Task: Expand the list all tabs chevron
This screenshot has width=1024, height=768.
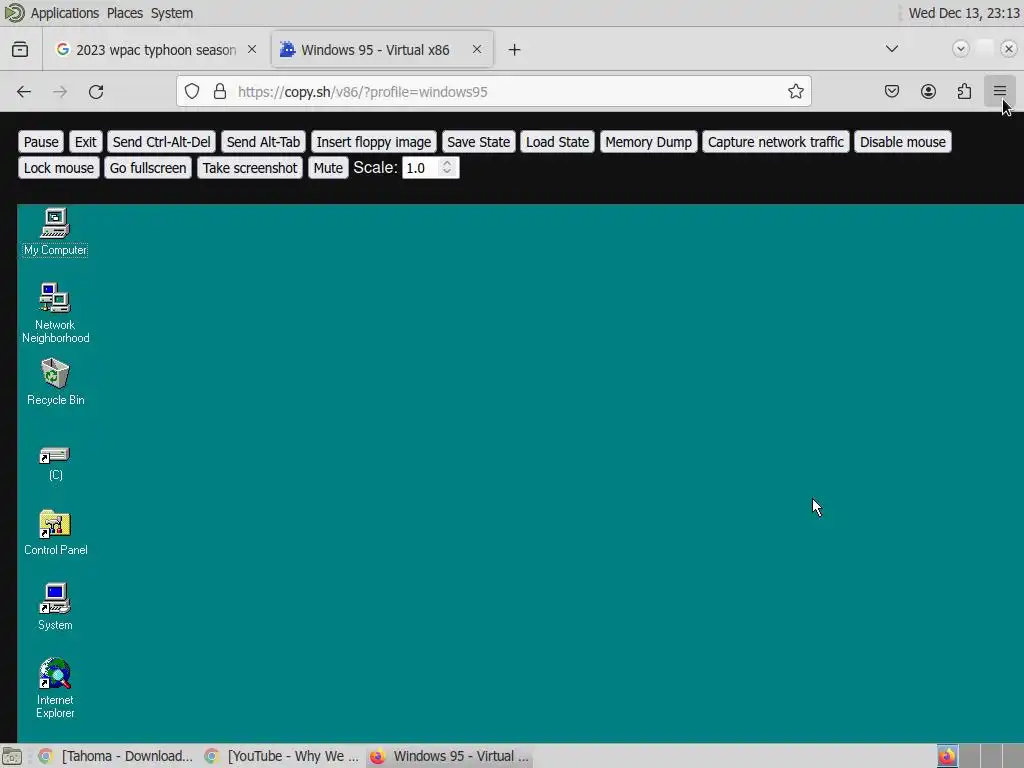Action: [892, 49]
